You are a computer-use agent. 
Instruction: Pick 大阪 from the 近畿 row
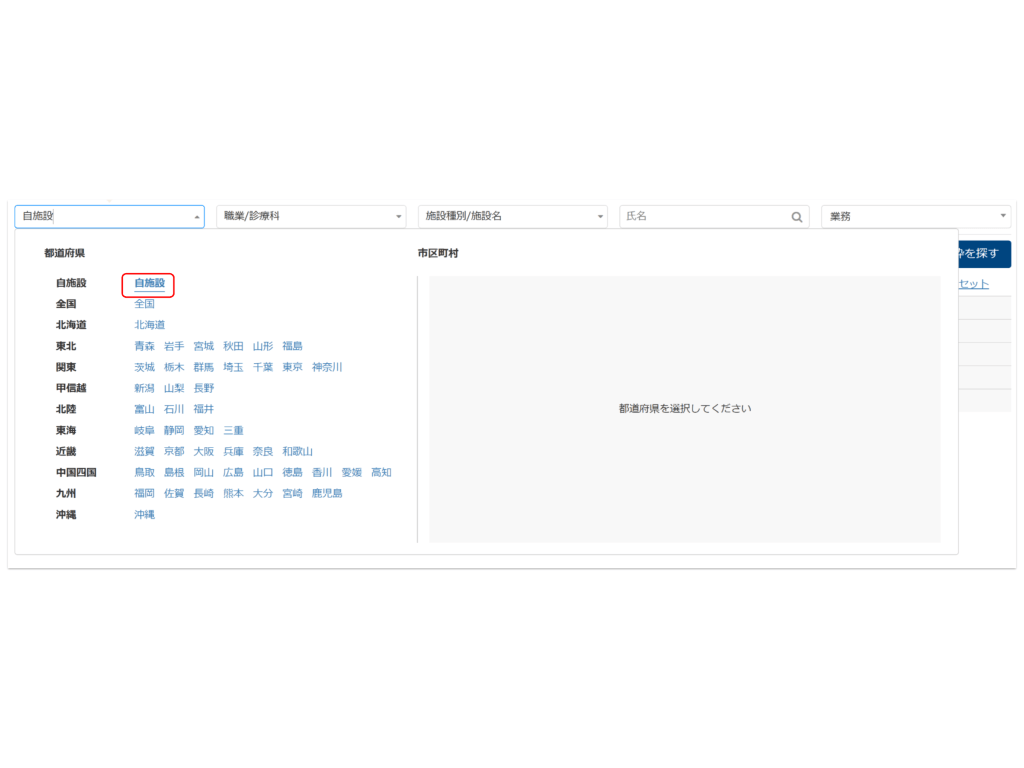[x=203, y=452]
